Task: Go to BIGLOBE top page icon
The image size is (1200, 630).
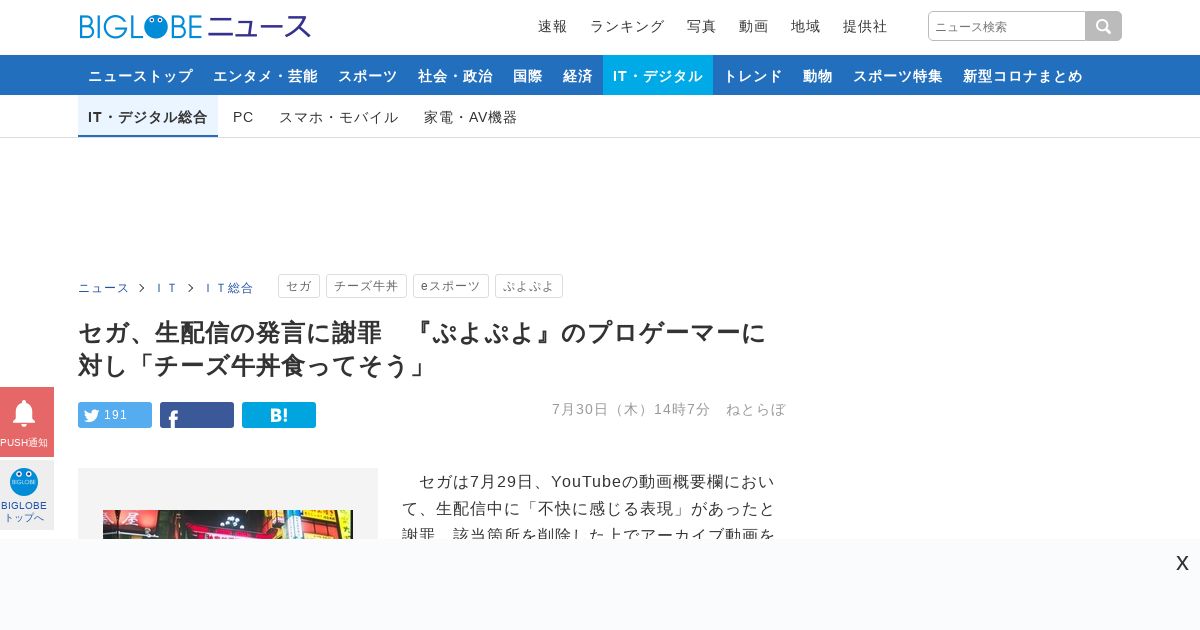Action: (x=26, y=495)
